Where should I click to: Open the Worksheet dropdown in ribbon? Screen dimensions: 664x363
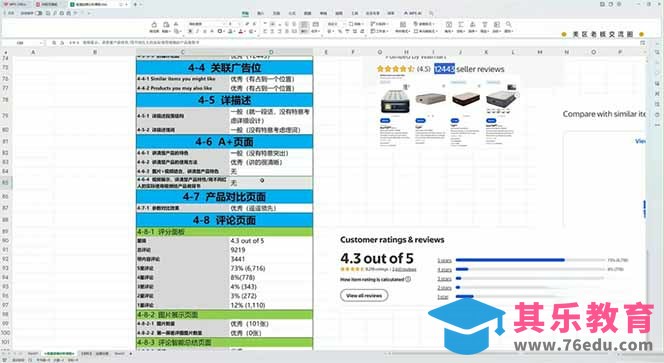[x=379, y=31]
